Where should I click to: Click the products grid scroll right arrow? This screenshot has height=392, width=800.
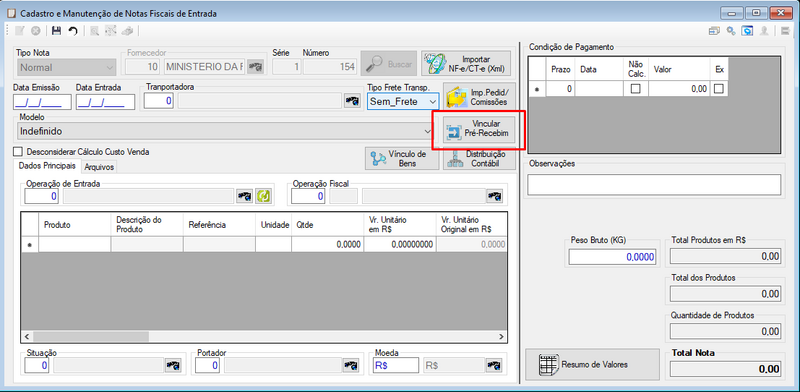(502, 337)
